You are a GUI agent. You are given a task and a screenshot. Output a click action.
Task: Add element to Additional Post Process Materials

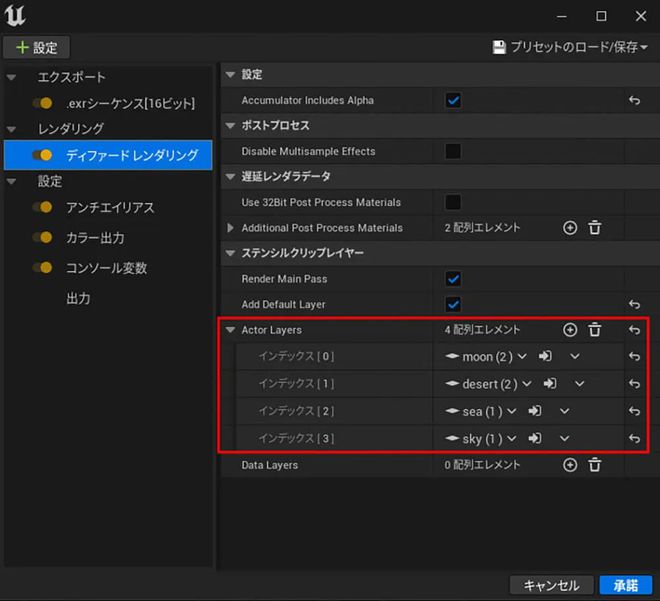point(570,228)
